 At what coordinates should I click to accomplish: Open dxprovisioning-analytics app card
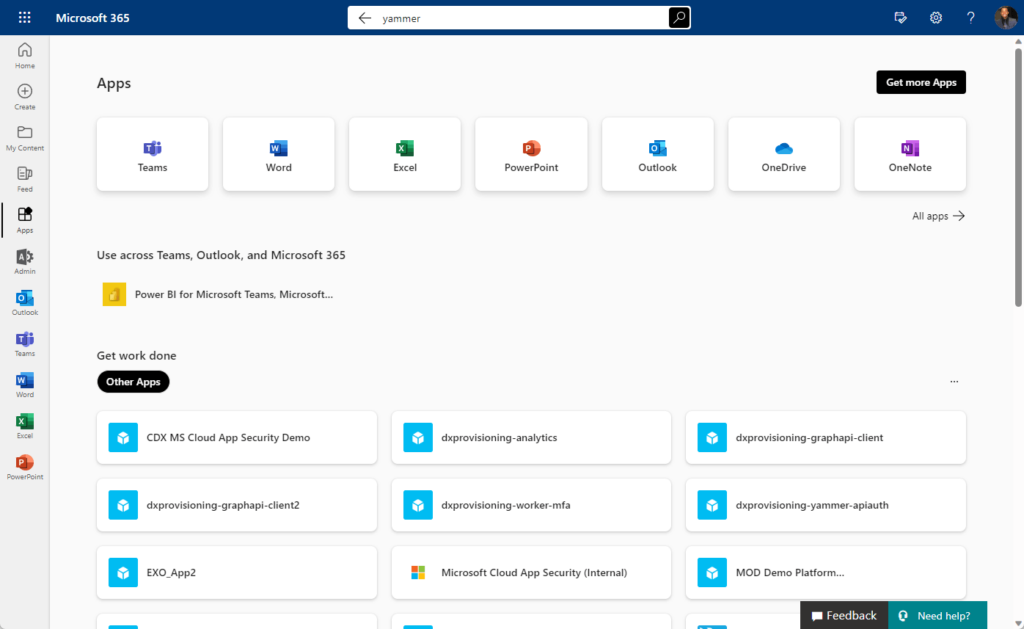pyautogui.click(x=531, y=438)
